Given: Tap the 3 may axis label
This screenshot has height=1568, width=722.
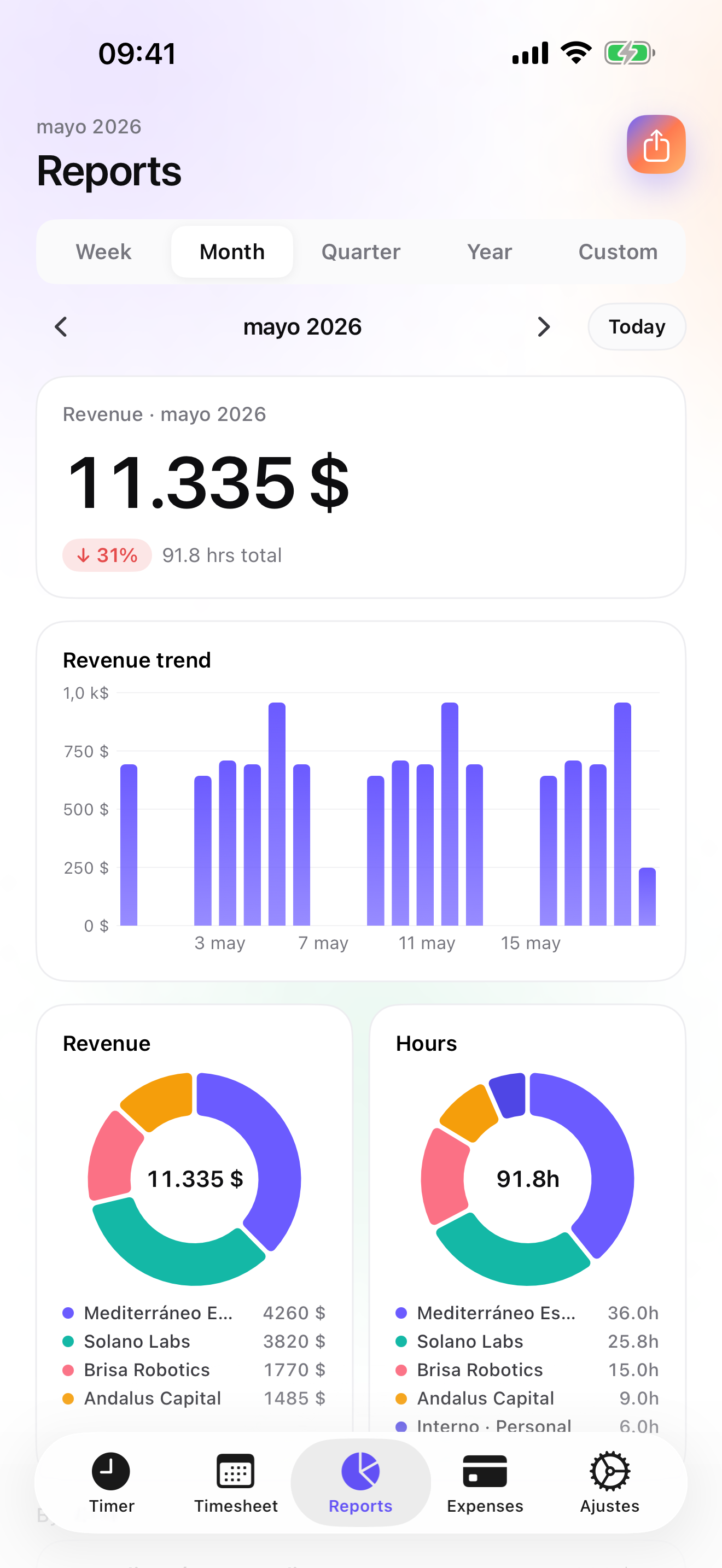Looking at the screenshot, I should coord(220,943).
